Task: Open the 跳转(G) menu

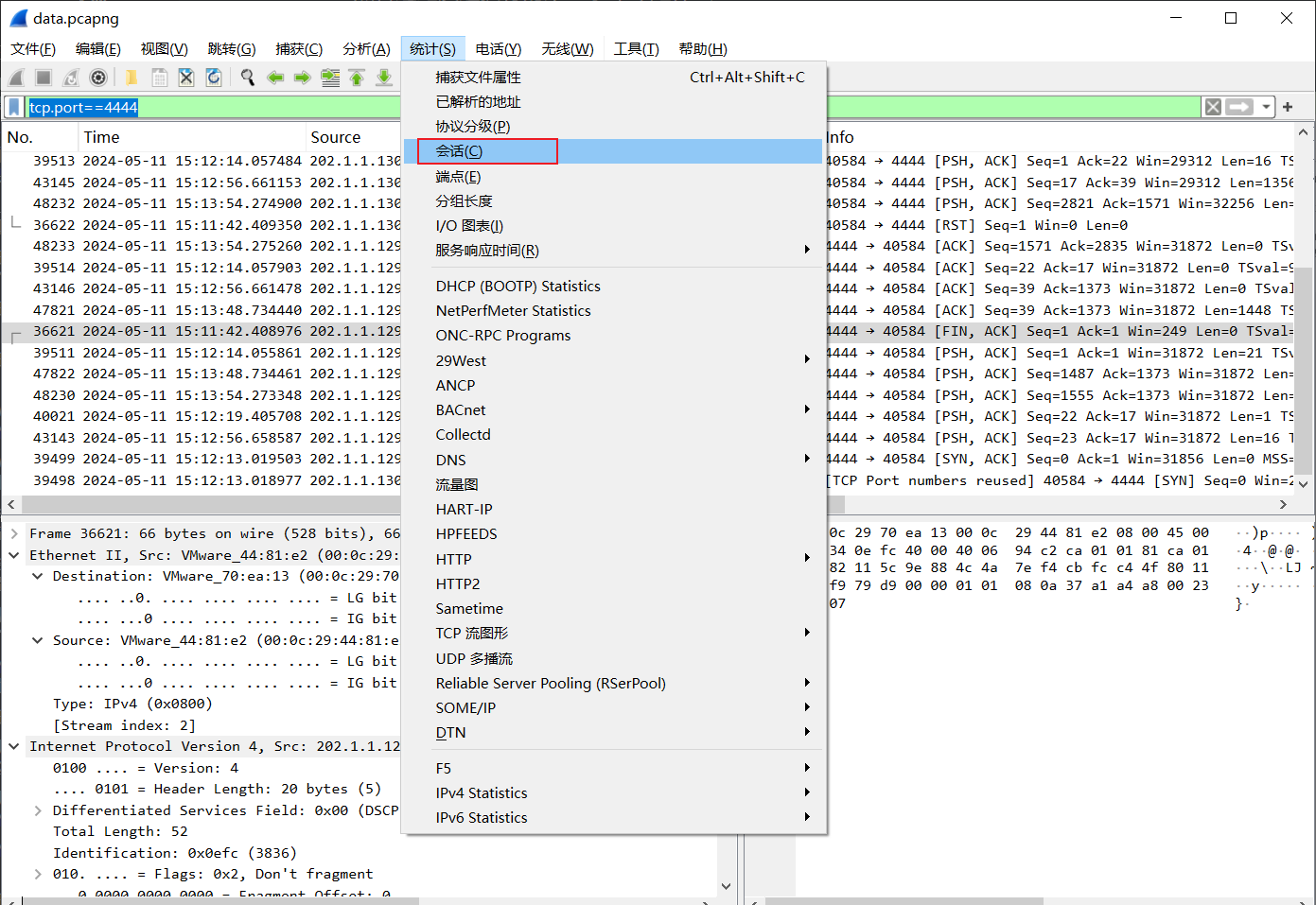Action: click(x=232, y=49)
